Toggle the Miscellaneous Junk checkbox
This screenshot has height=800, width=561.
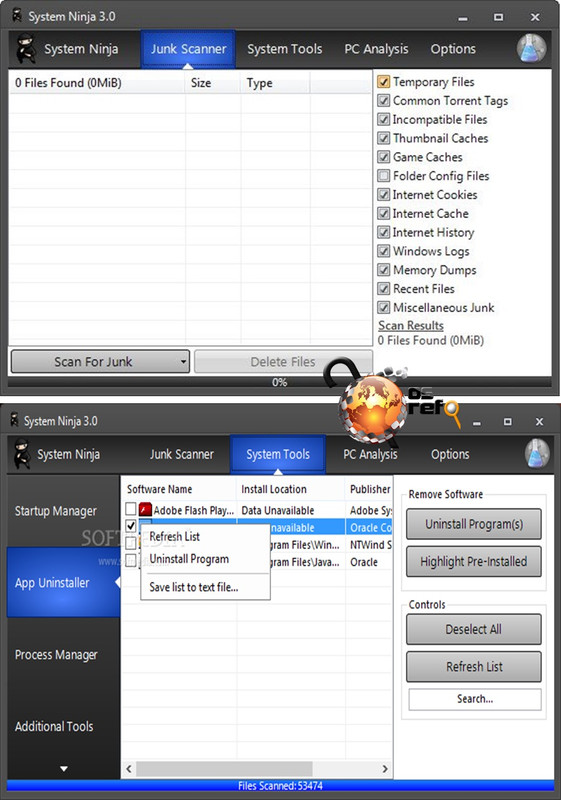[x=384, y=308]
